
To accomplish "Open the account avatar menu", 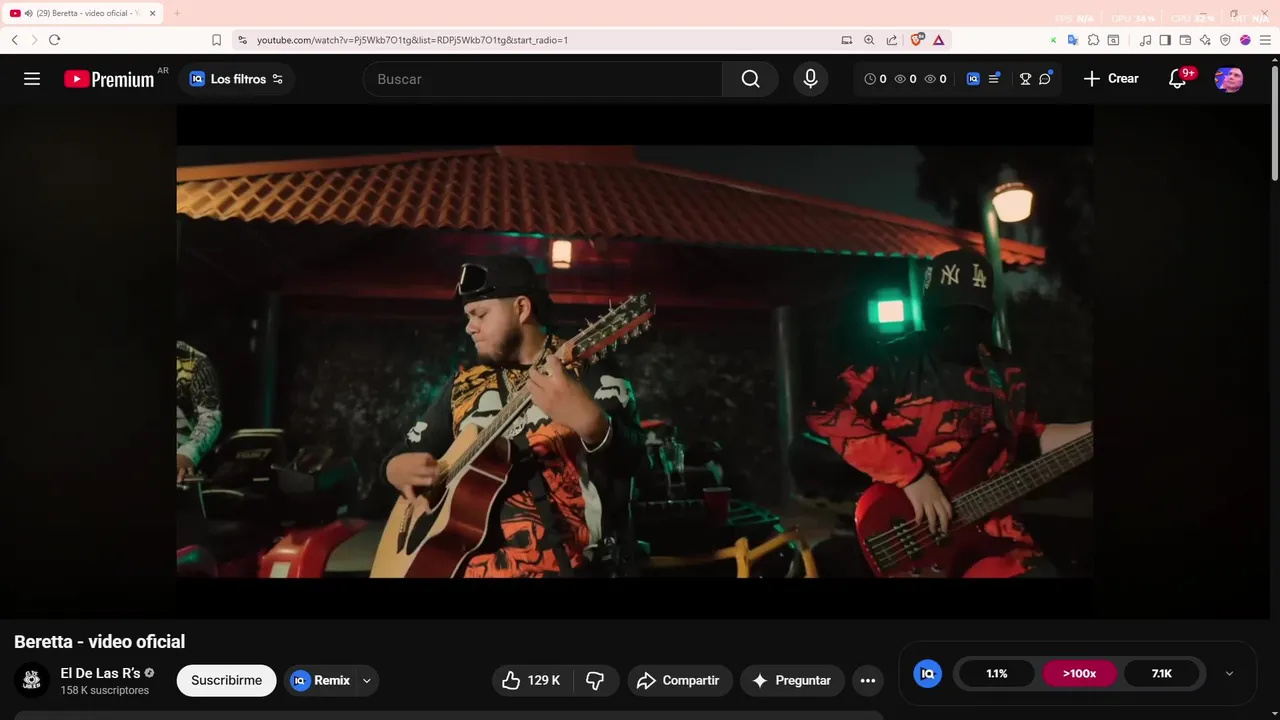I will click(1229, 79).
